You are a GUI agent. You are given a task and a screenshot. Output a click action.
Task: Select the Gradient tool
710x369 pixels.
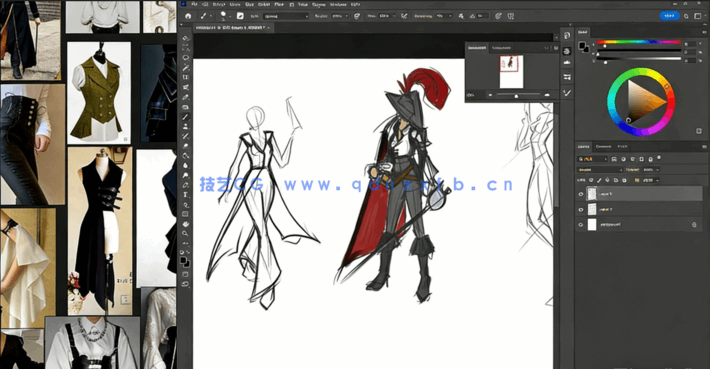[x=186, y=156]
